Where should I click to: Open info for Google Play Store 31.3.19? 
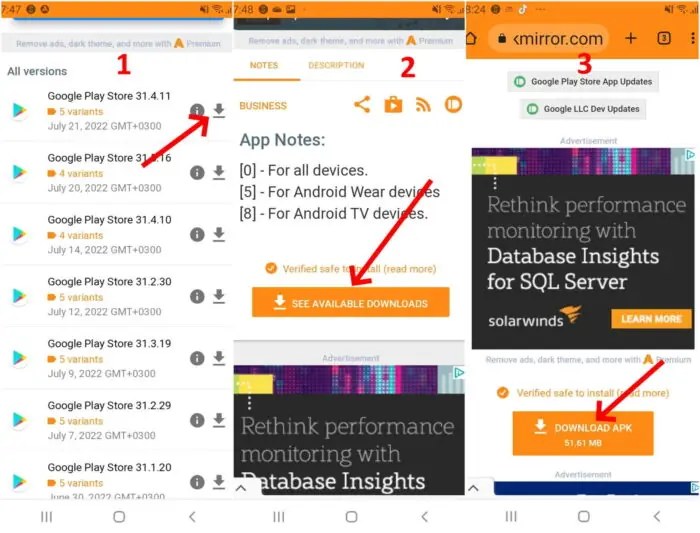coord(197,358)
